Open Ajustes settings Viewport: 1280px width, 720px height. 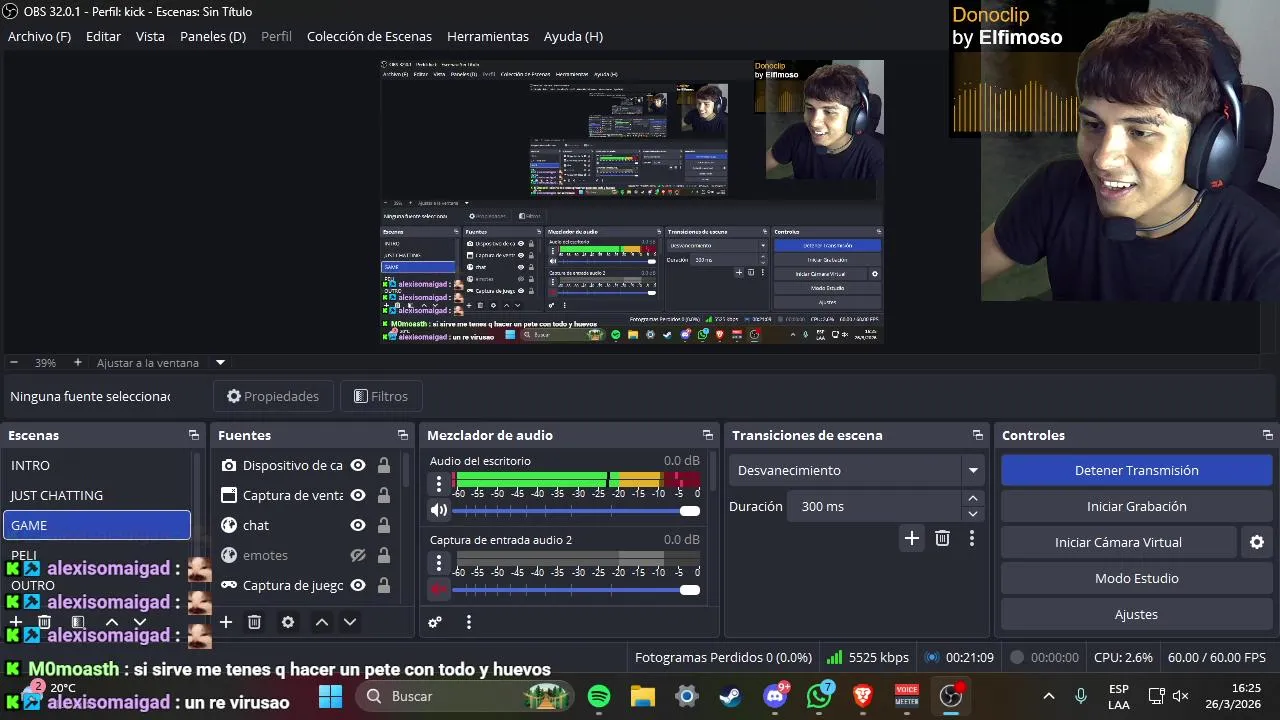[x=1136, y=614]
